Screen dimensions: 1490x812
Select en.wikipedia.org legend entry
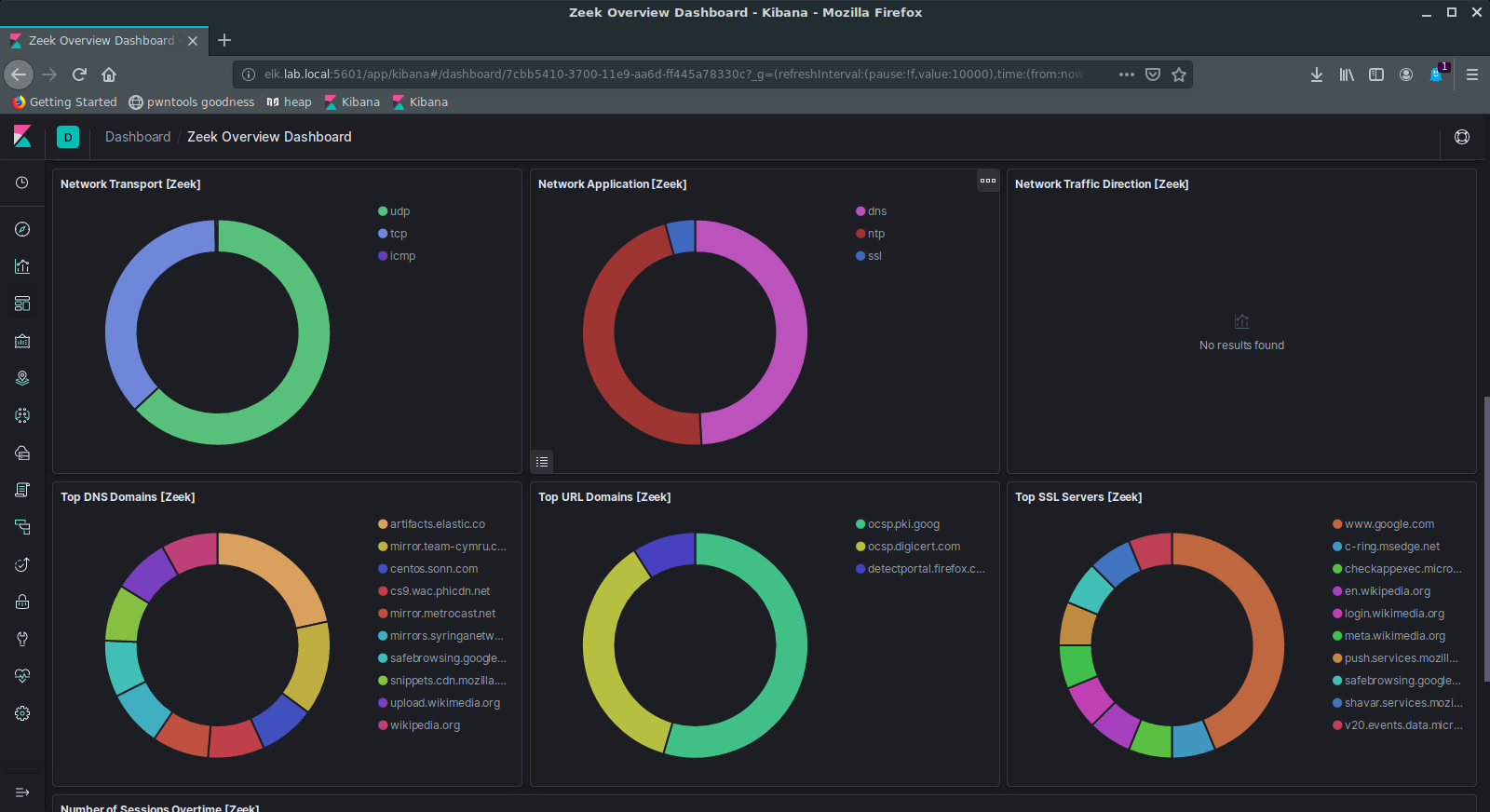[x=1382, y=591]
